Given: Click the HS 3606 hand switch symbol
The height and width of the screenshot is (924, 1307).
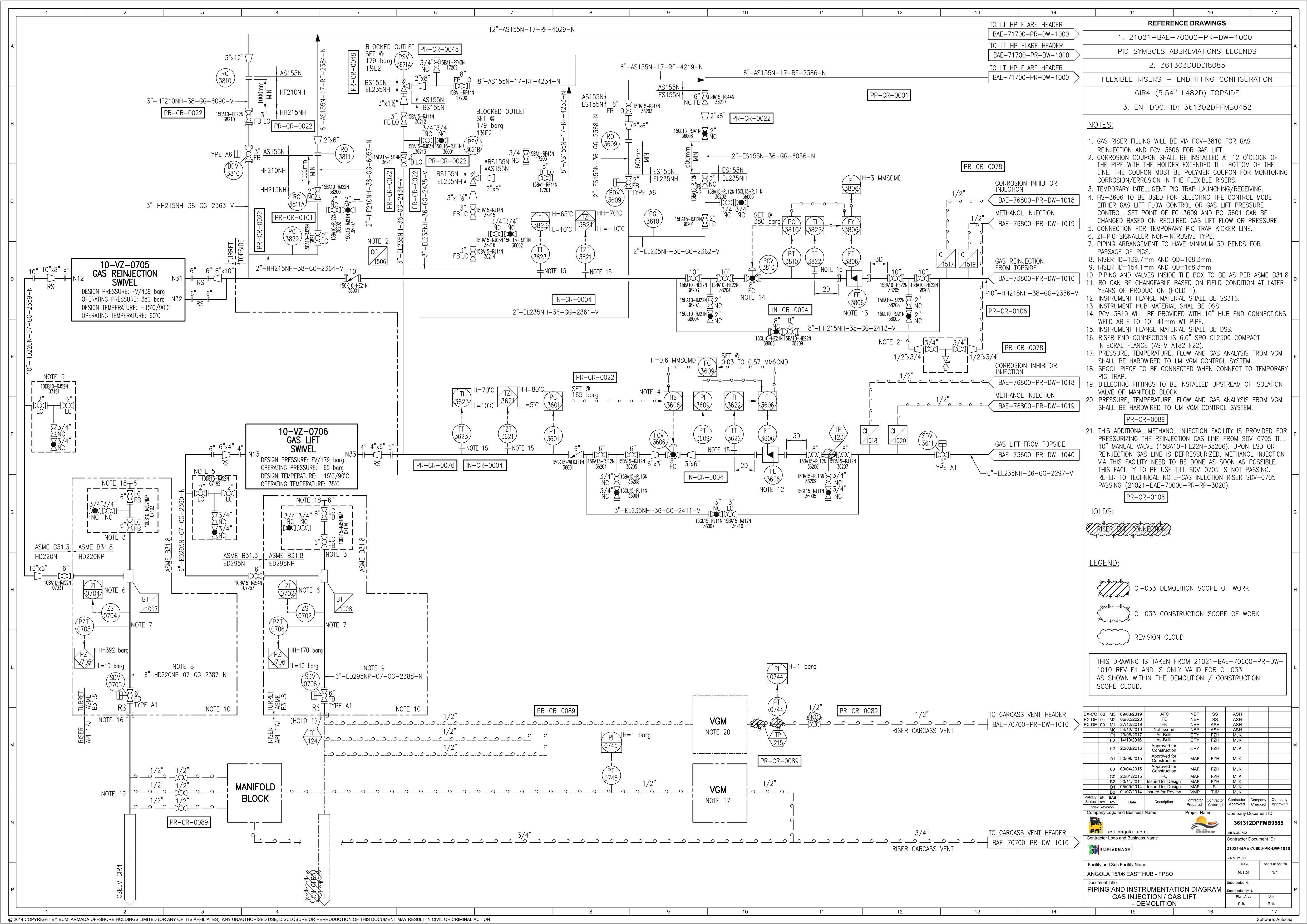Looking at the screenshot, I should click(673, 401).
